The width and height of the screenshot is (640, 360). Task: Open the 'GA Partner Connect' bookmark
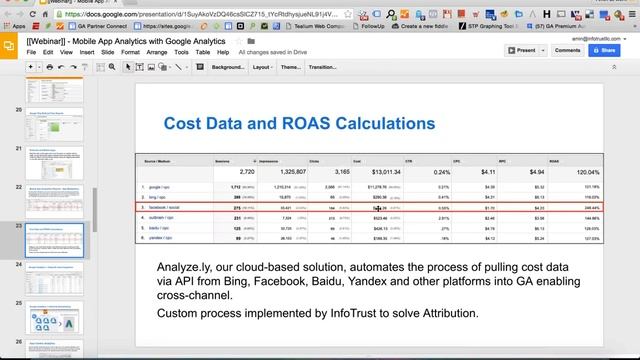[x=98, y=26]
